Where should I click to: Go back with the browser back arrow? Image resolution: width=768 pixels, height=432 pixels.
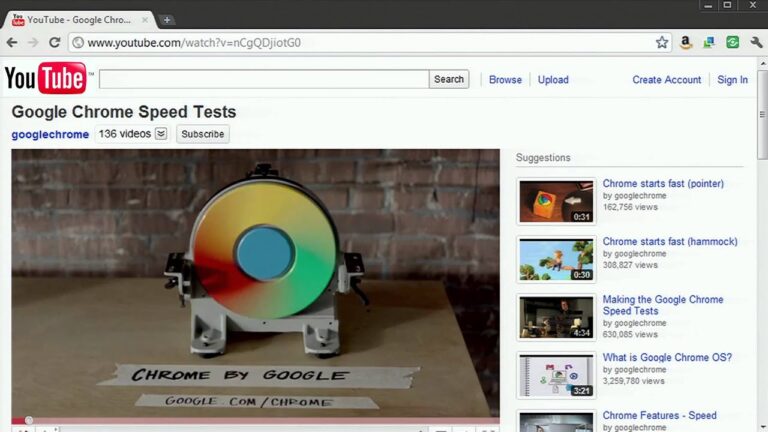coord(12,43)
